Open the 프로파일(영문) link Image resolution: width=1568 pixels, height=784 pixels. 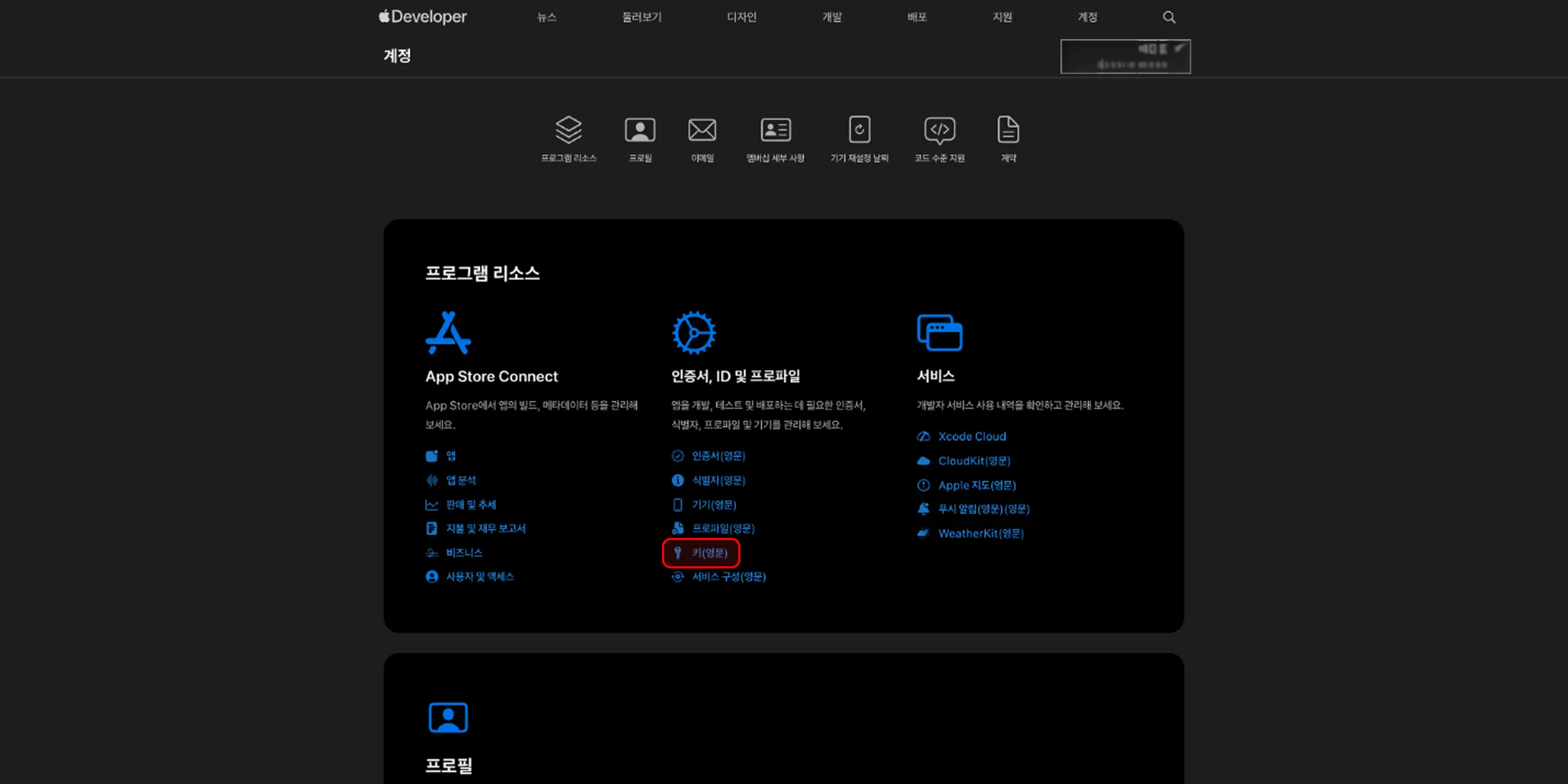[723, 528]
